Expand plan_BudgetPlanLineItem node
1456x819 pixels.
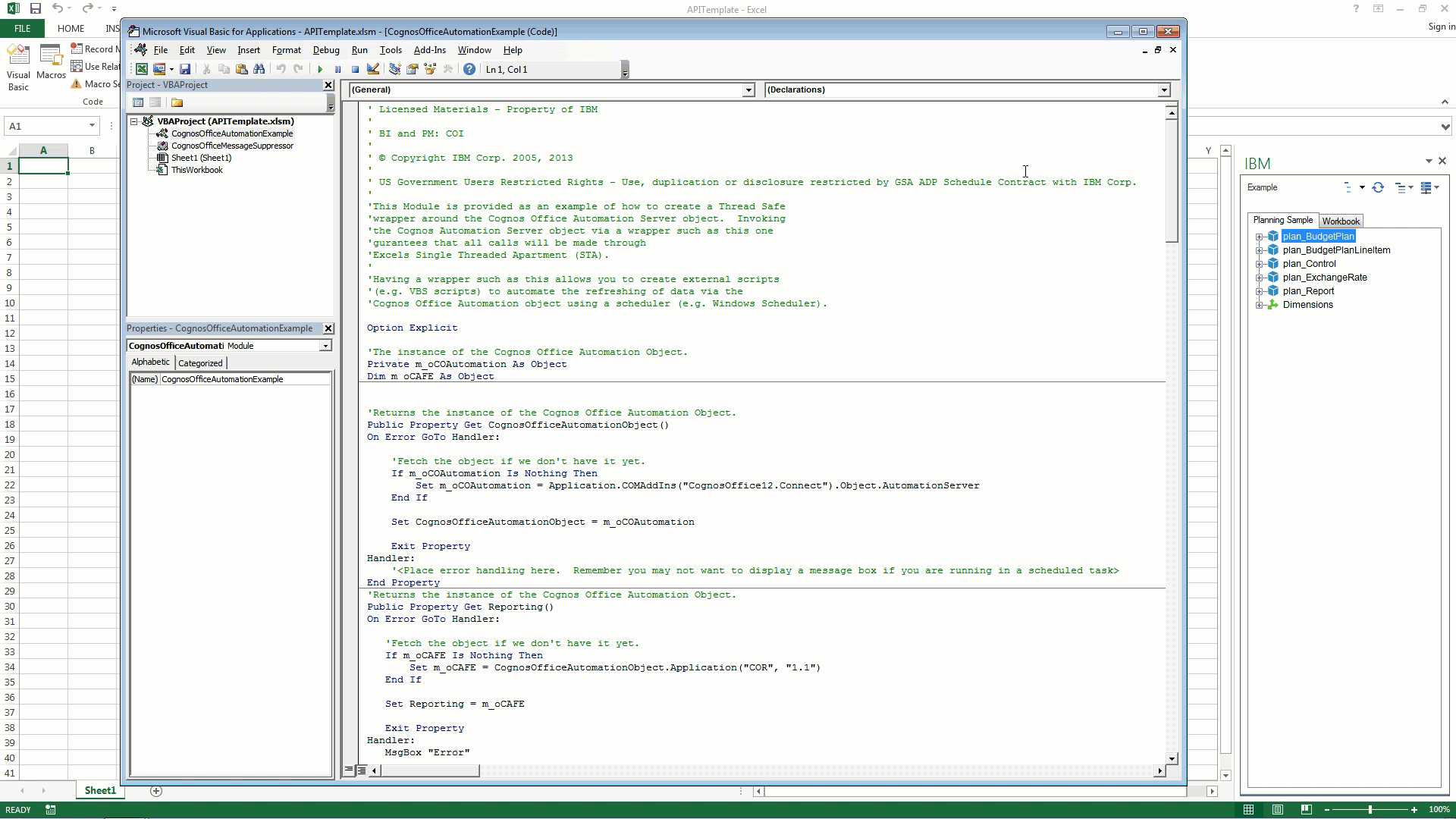point(1260,250)
